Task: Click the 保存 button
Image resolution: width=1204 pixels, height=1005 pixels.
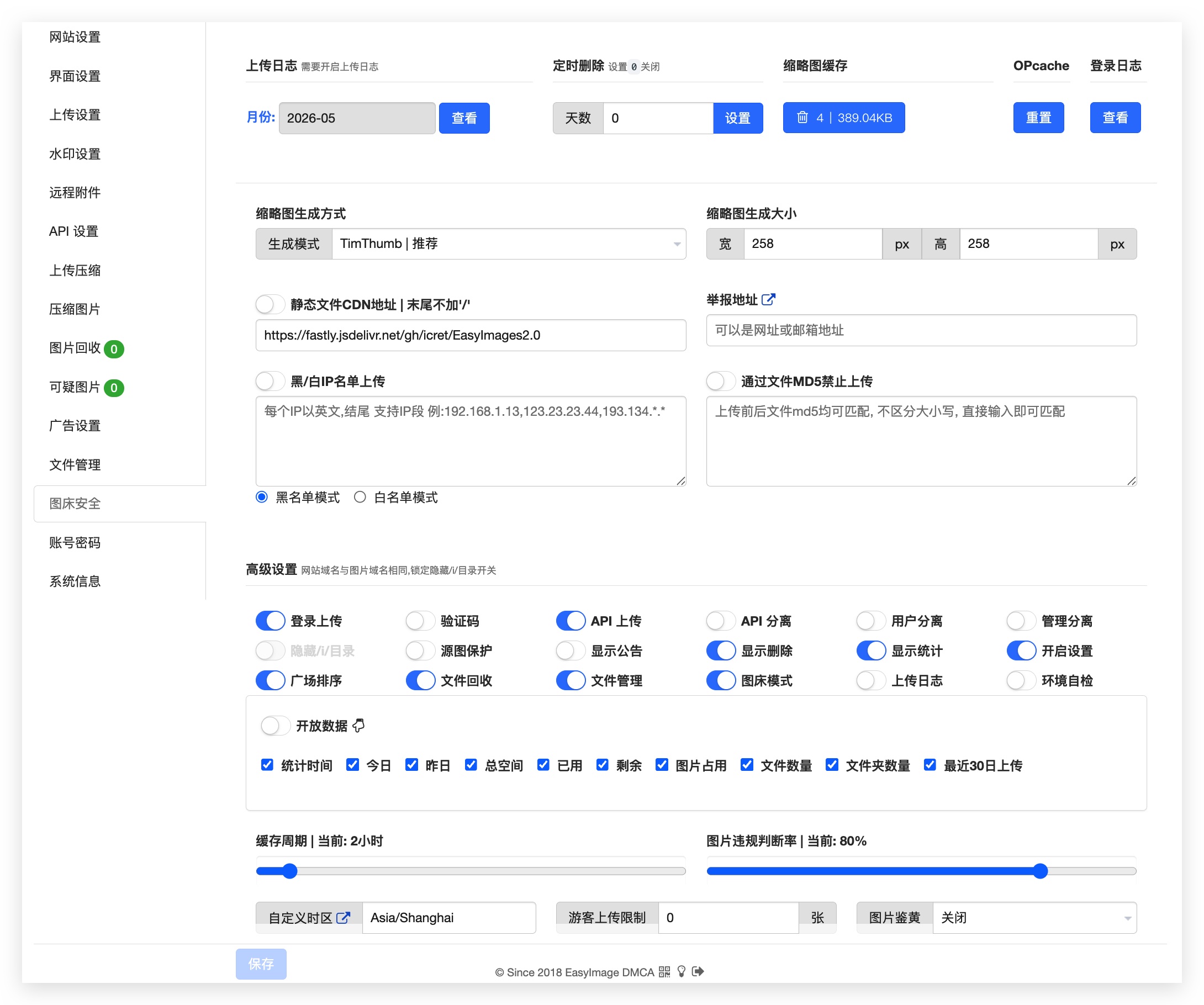Action: coord(261,964)
